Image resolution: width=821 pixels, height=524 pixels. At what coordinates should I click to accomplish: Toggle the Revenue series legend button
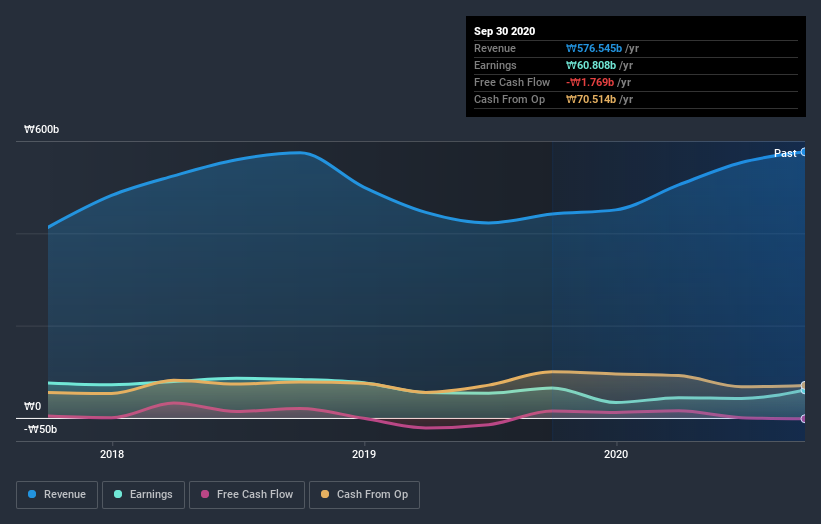(57, 495)
